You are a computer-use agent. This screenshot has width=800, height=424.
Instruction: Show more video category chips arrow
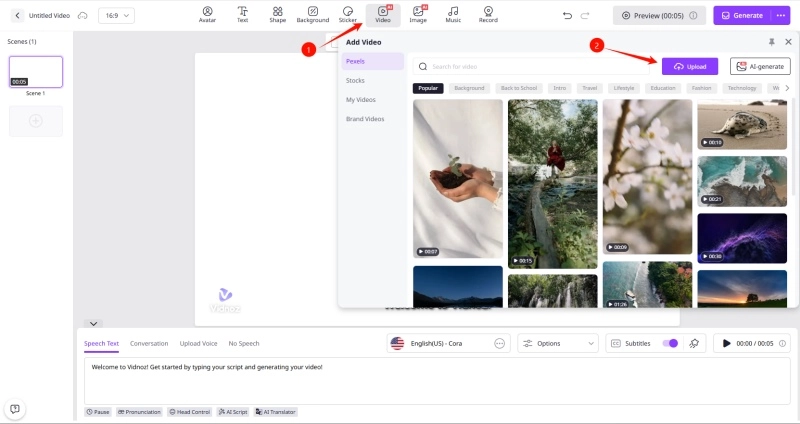(787, 88)
